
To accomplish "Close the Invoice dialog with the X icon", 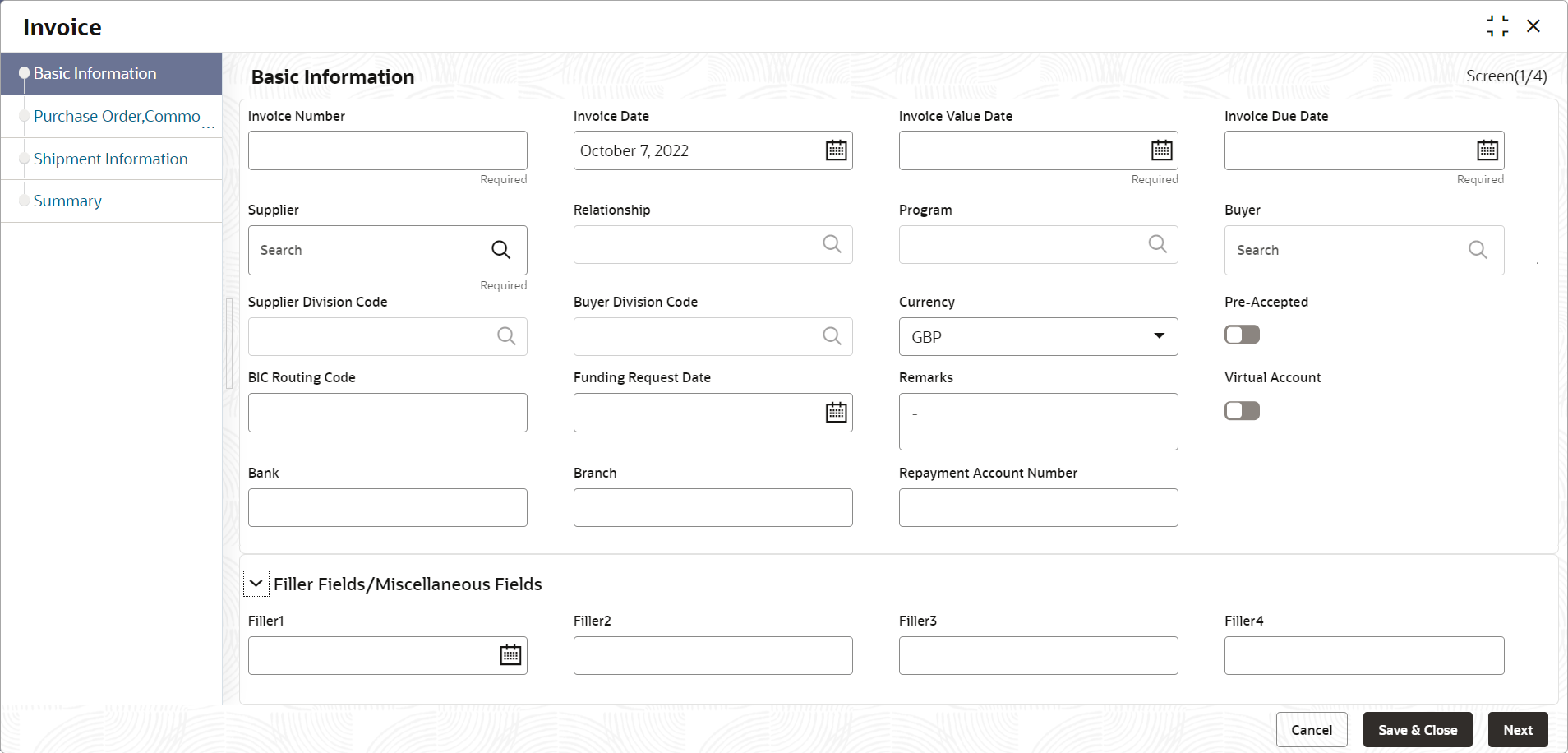I will [x=1533, y=26].
